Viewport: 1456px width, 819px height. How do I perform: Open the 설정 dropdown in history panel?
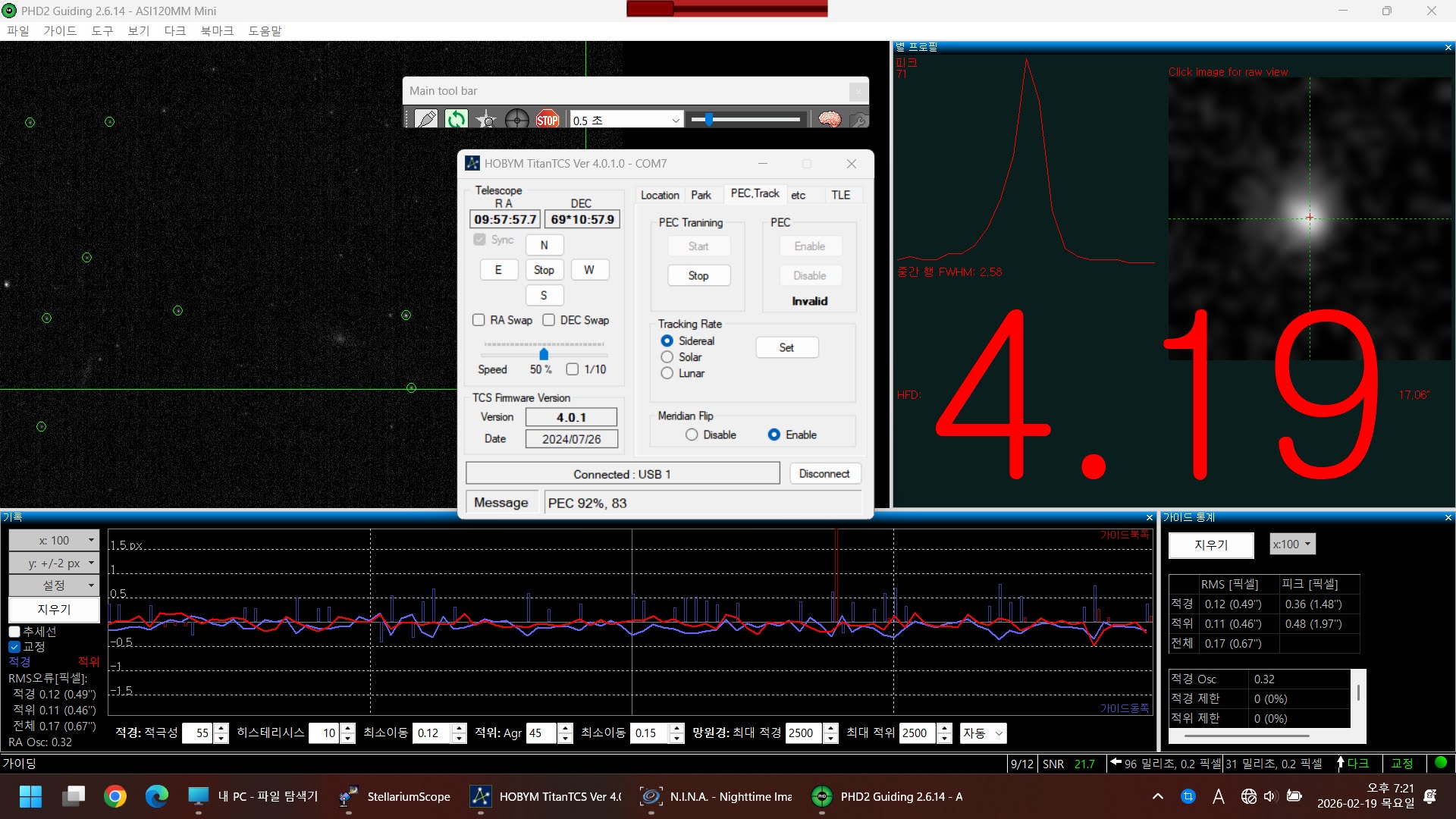click(x=54, y=585)
